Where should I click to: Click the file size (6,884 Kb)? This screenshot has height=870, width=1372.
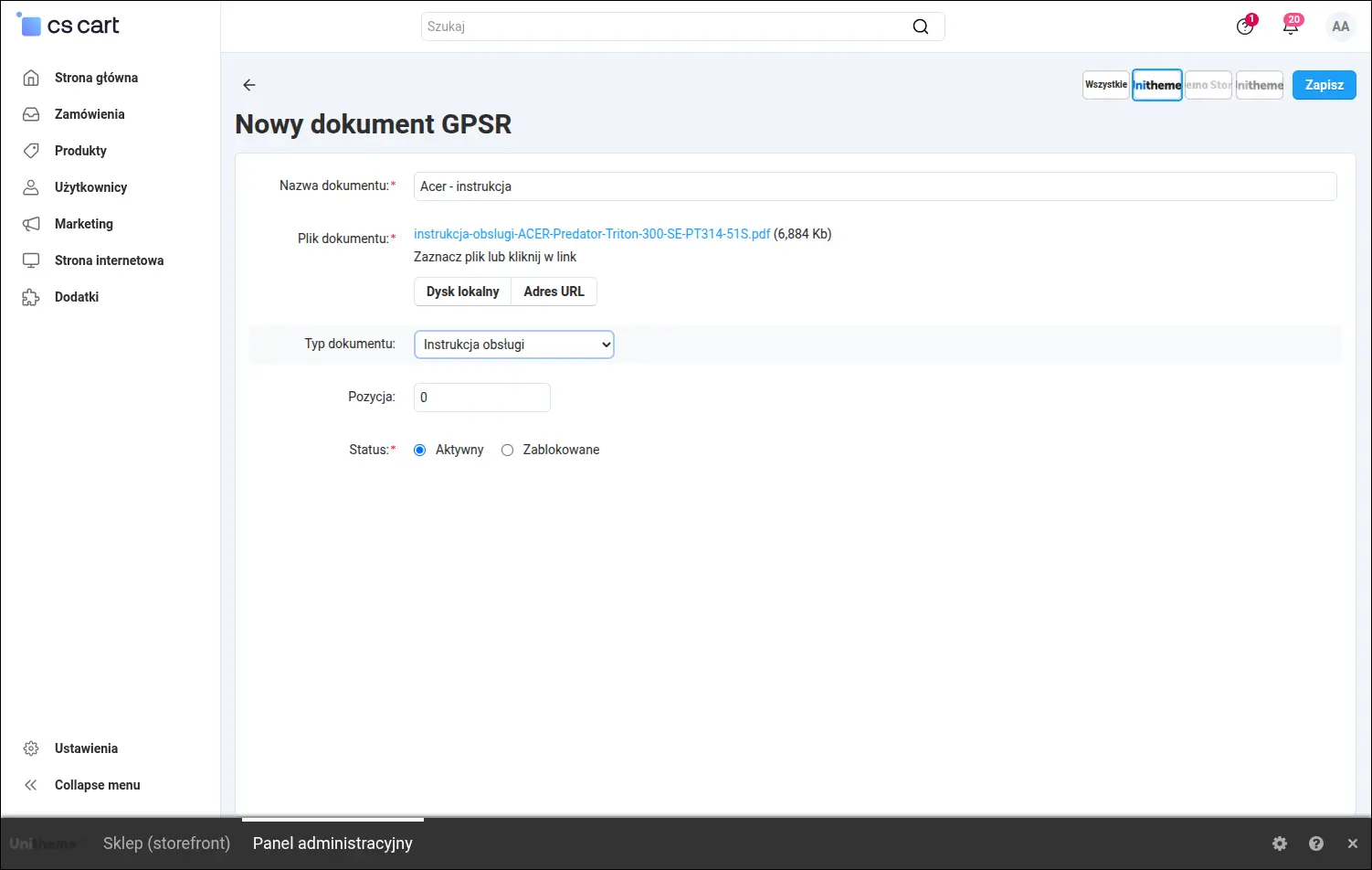[803, 234]
